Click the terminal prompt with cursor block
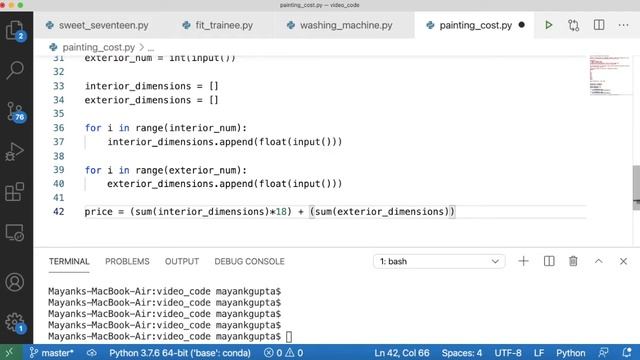This screenshot has width=640, height=360. [170, 337]
